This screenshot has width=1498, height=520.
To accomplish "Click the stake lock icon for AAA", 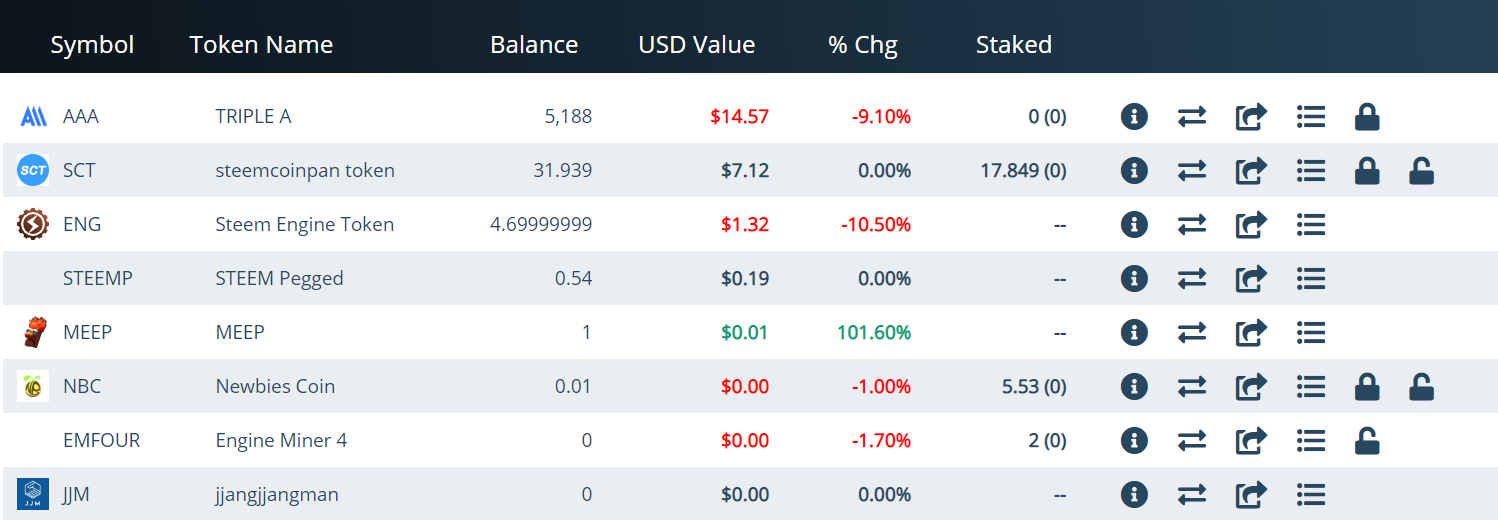I will coord(1367,117).
